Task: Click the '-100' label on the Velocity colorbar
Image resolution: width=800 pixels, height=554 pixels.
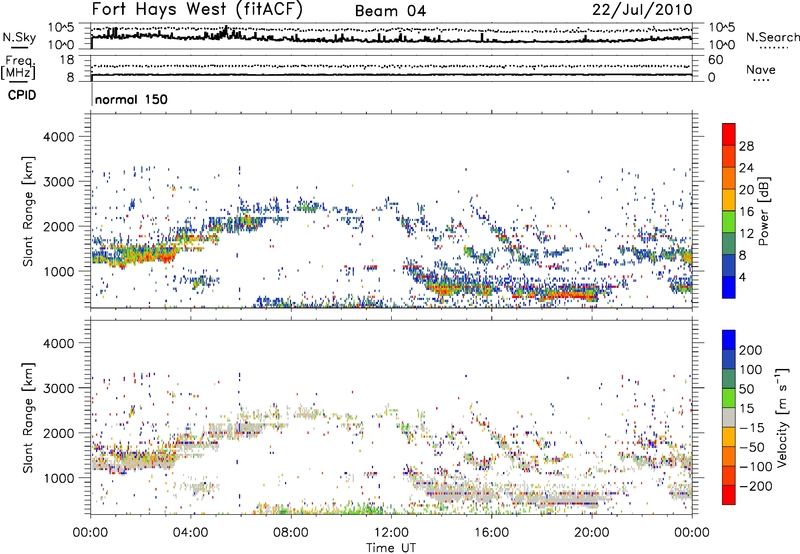Action: (756, 467)
